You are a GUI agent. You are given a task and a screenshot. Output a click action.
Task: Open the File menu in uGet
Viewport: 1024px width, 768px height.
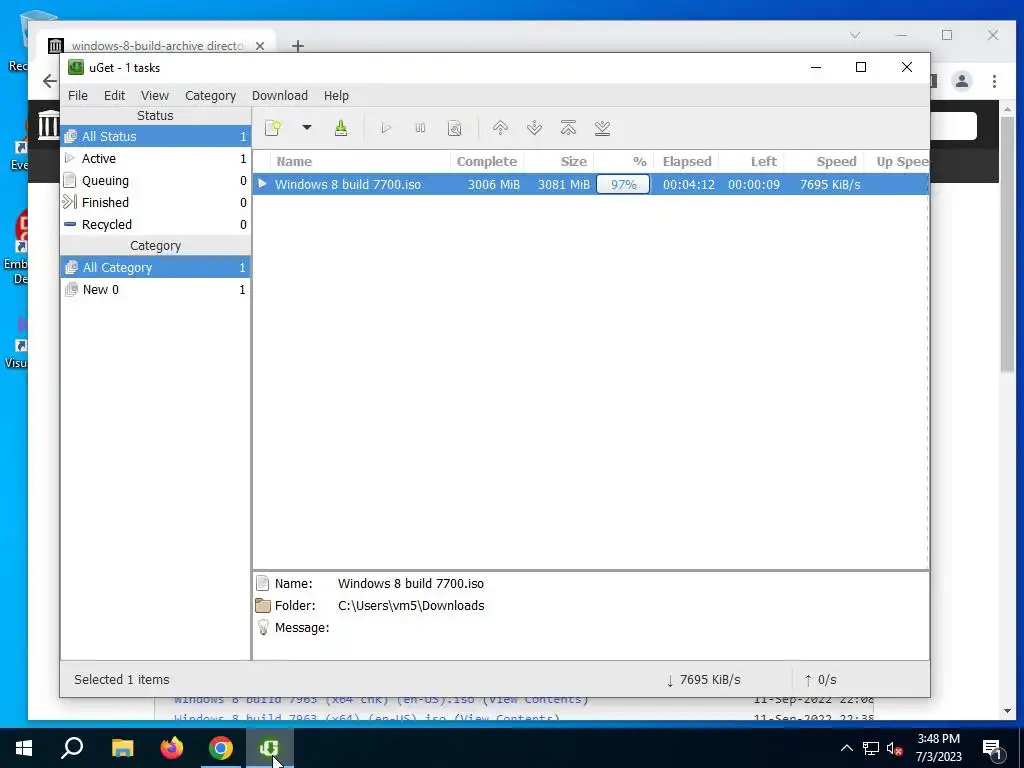click(78, 95)
